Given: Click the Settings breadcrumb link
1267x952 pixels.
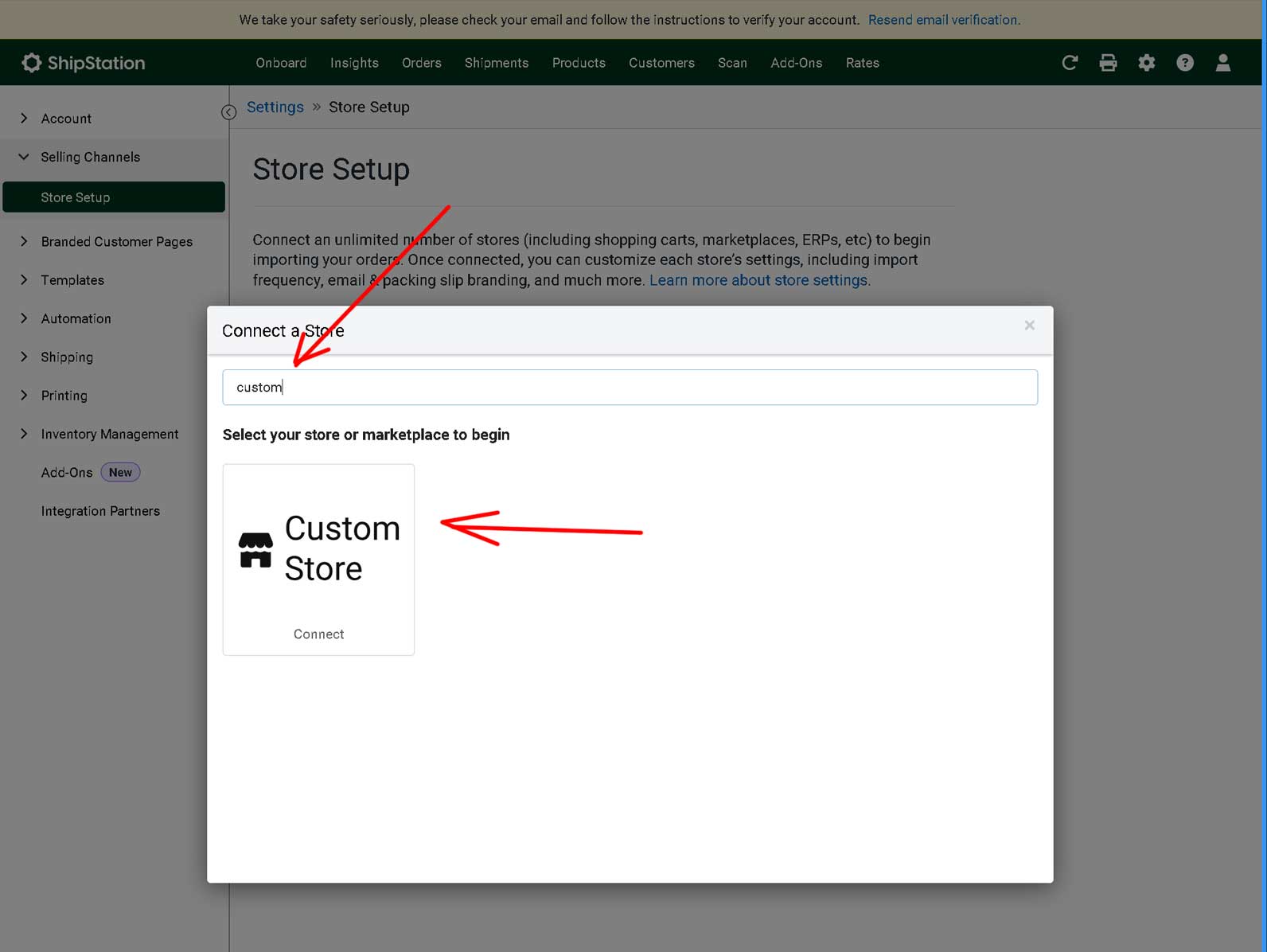Looking at the screenshot, I should point(275,107).
